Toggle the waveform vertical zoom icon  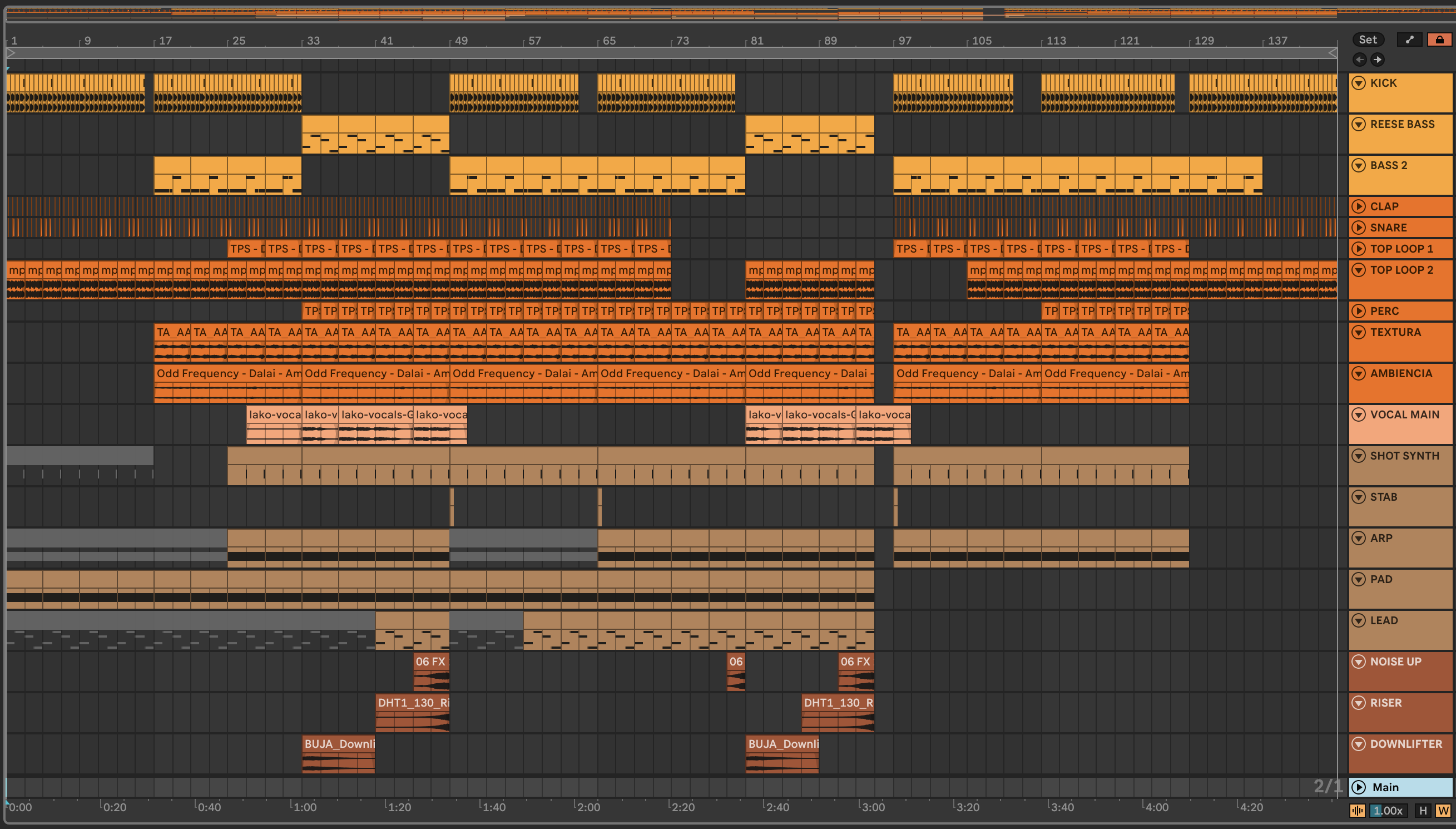point(1357,810)
